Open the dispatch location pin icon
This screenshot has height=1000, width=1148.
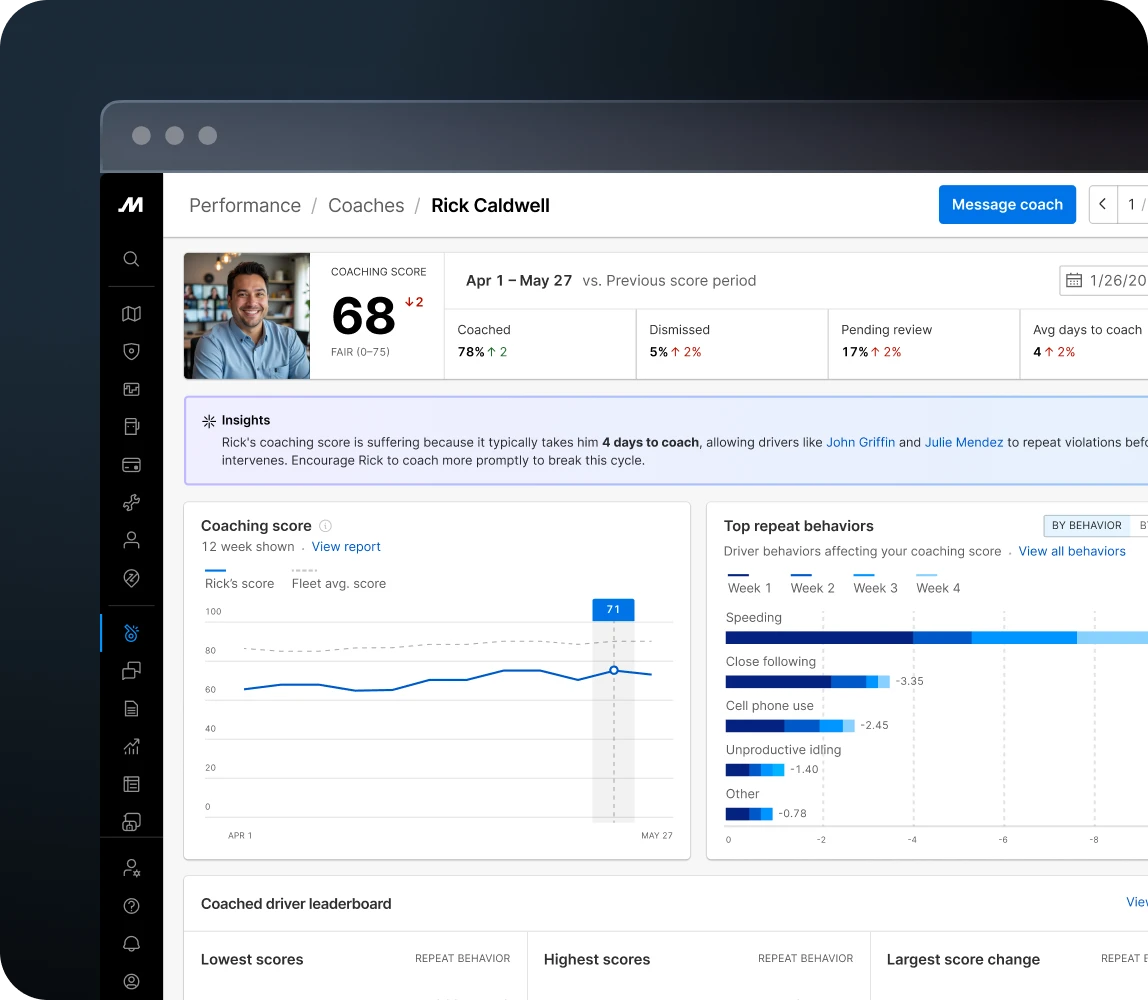coord(131,578)
